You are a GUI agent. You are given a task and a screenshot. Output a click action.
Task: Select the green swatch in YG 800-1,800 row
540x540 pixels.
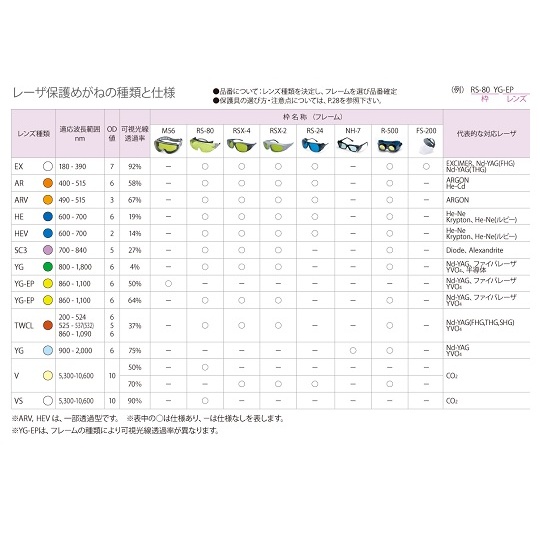pyautogui.click(x=48, y=267)
